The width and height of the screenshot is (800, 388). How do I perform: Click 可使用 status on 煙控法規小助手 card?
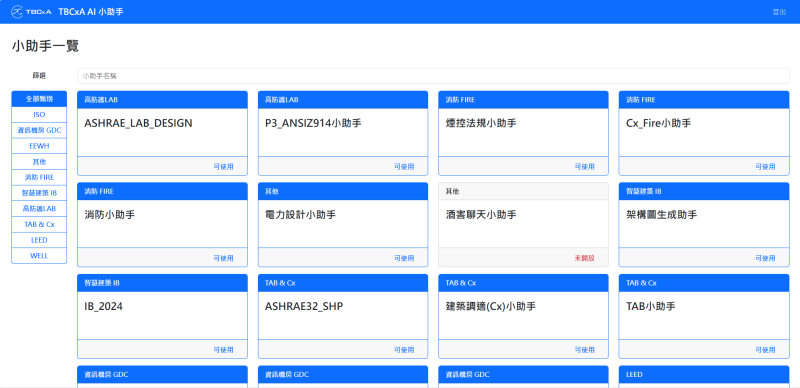point(585,166)
